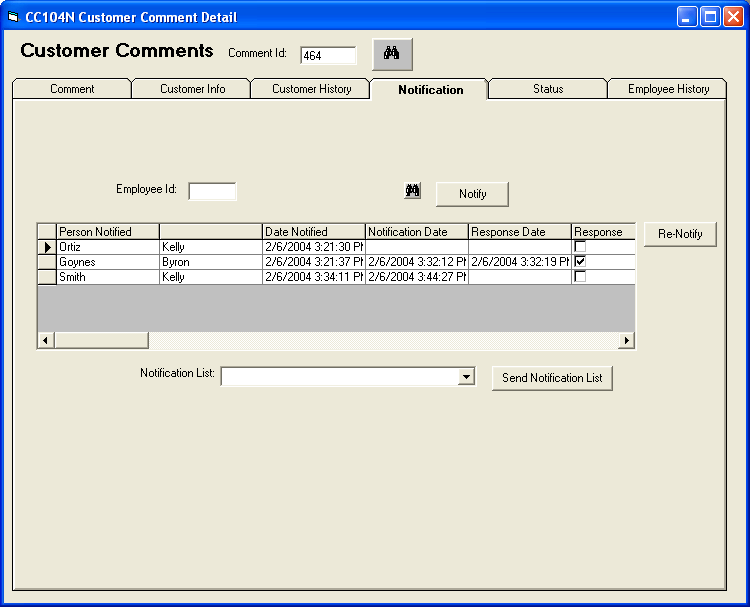This screenshot has height=607, width=750.
Task: Click the row selector for Smith
Action: (x=47, y=277)
